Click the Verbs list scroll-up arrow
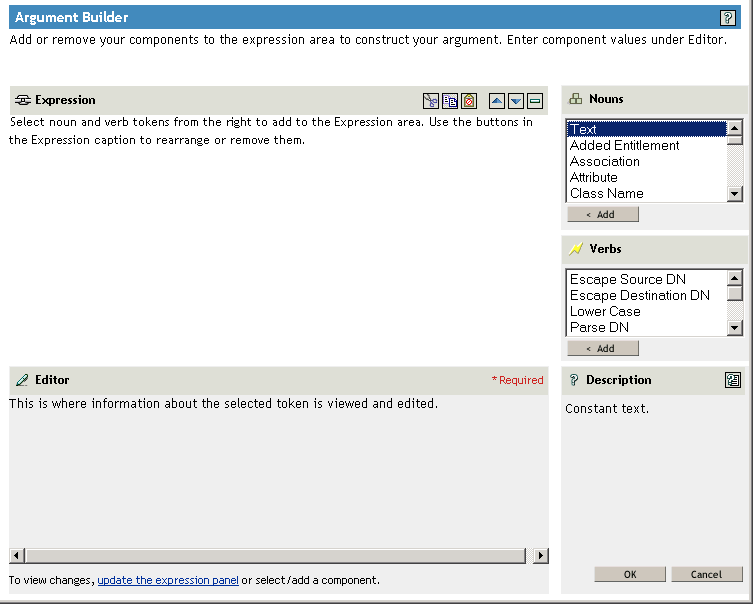This screenshot has height=604, width=753. (734, 278)
